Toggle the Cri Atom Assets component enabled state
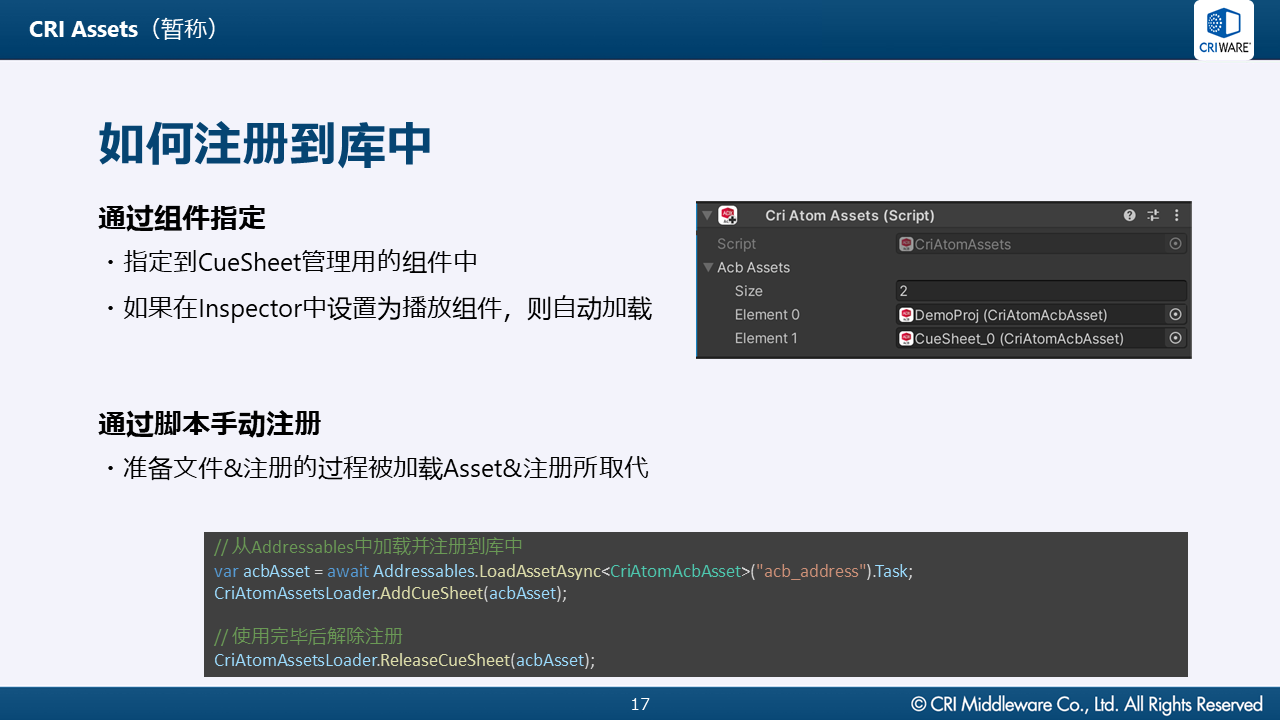The height and width of the screenshot is (720, 1280). click(x=744, y=215)
